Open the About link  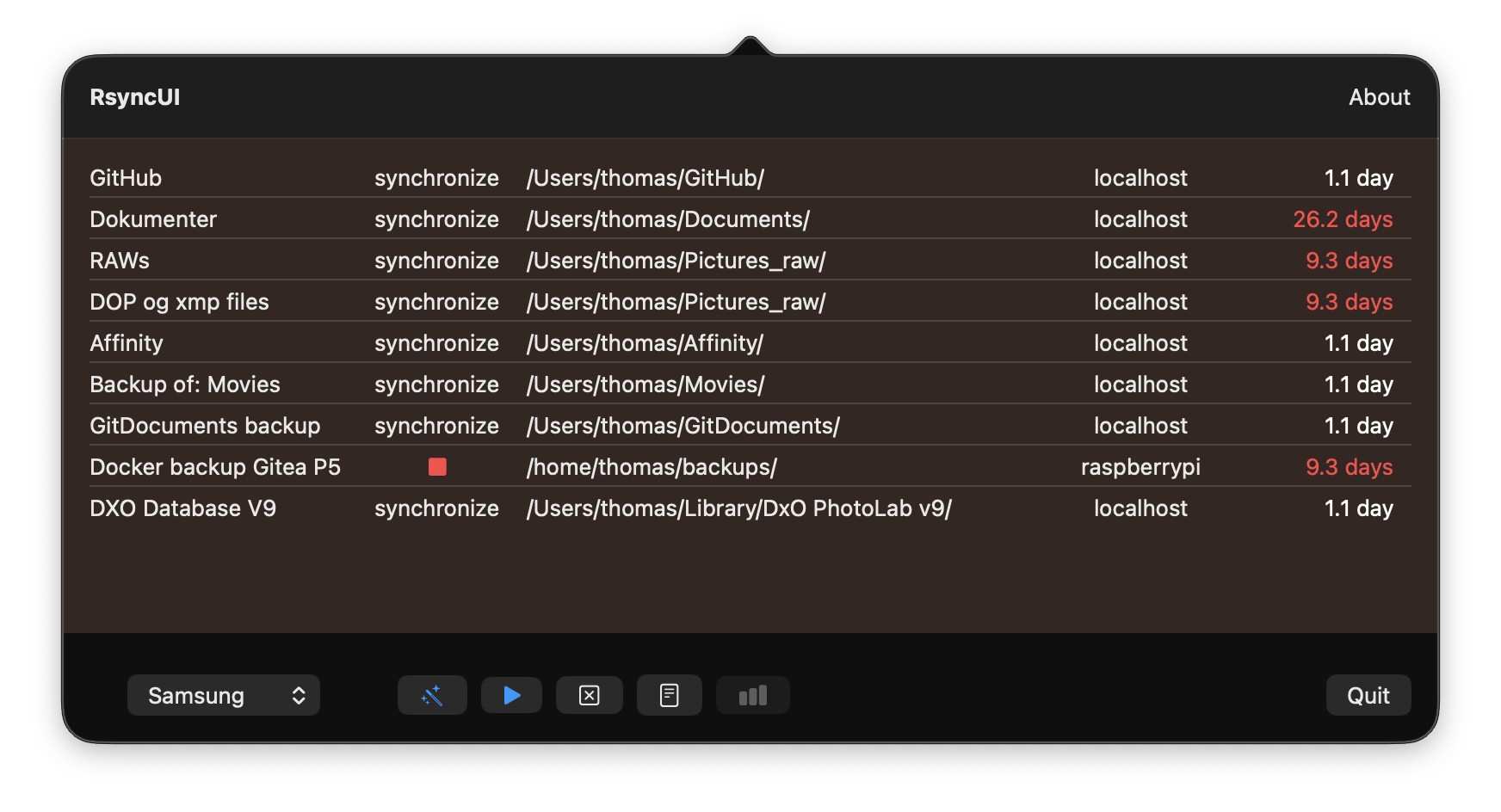(x=1379, y=97)
